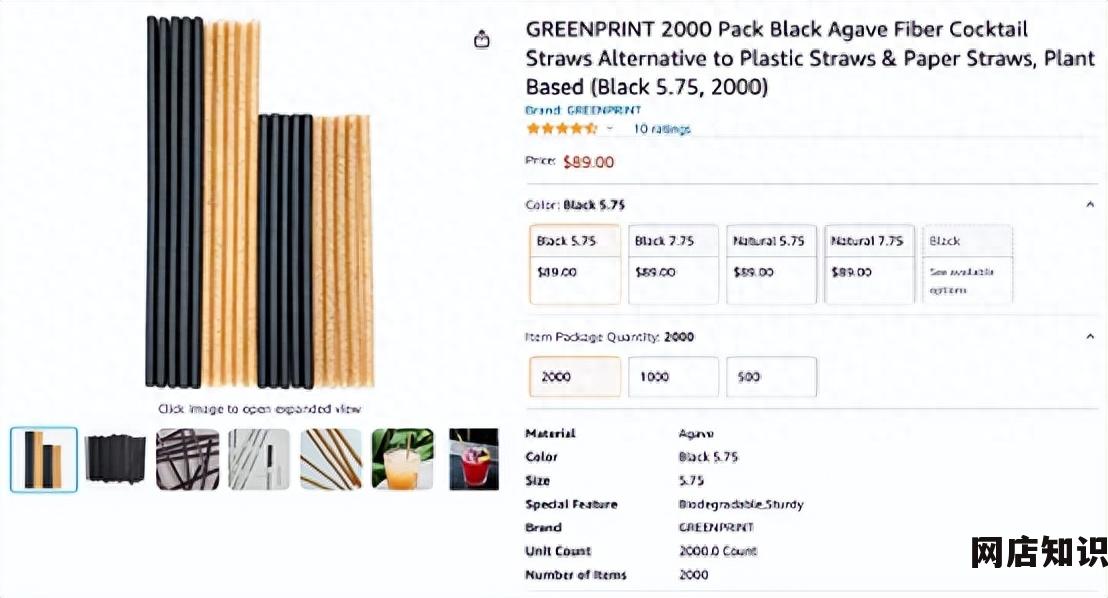The width and height of the screenshot is (1108, 598).
Task: Choose the Natural 7.75 variant
Action: pyautogui.click(x=869, y=264)
